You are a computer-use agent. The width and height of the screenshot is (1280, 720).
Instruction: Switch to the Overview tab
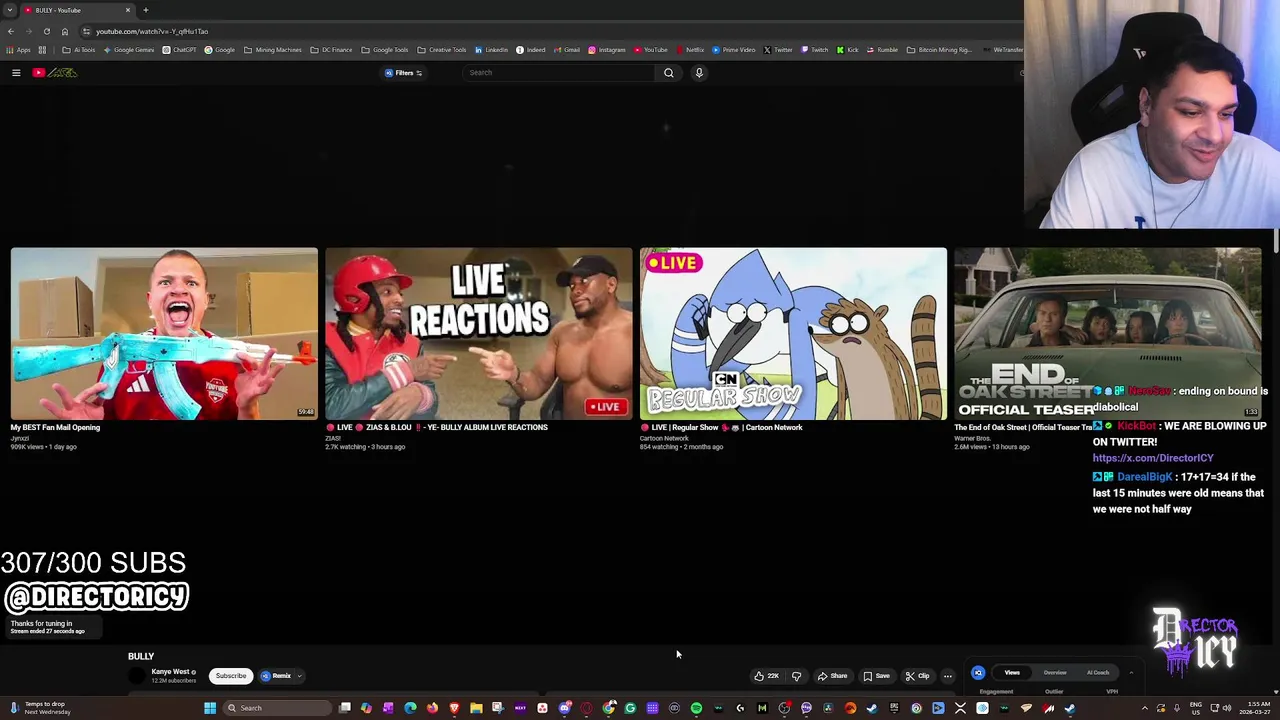[1054, 673]
